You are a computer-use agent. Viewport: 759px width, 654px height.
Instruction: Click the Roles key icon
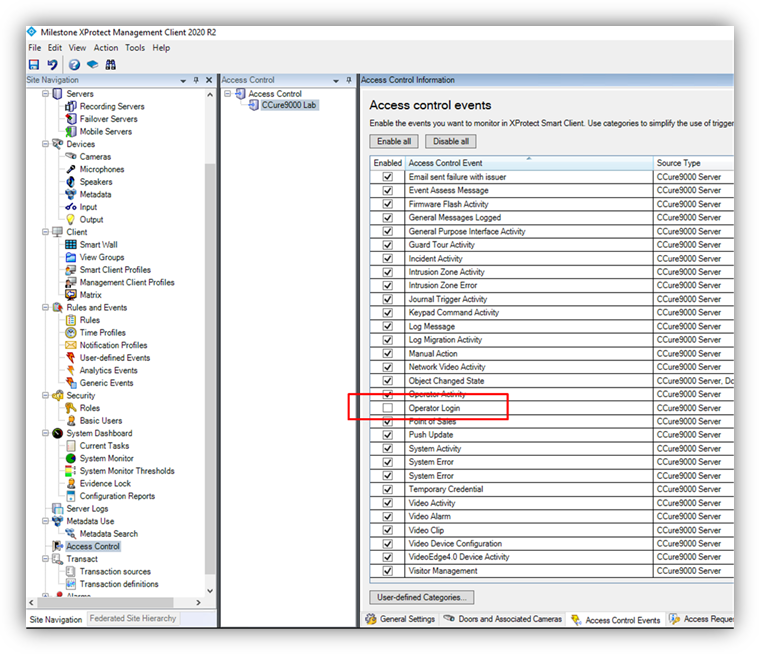[x=71, y=408]
